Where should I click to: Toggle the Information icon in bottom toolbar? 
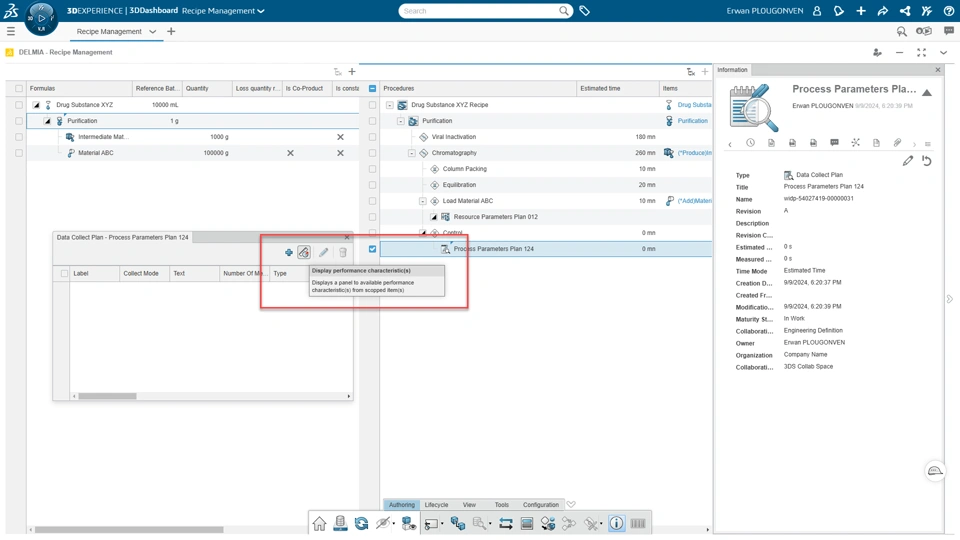pos(617,523)
